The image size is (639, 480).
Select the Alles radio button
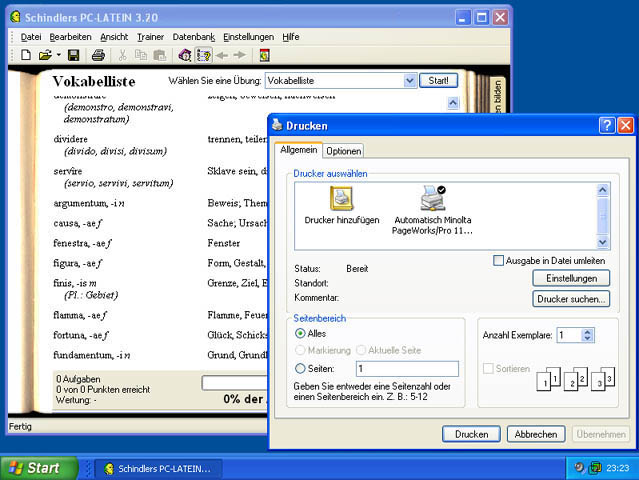click(x=300, y=333)
